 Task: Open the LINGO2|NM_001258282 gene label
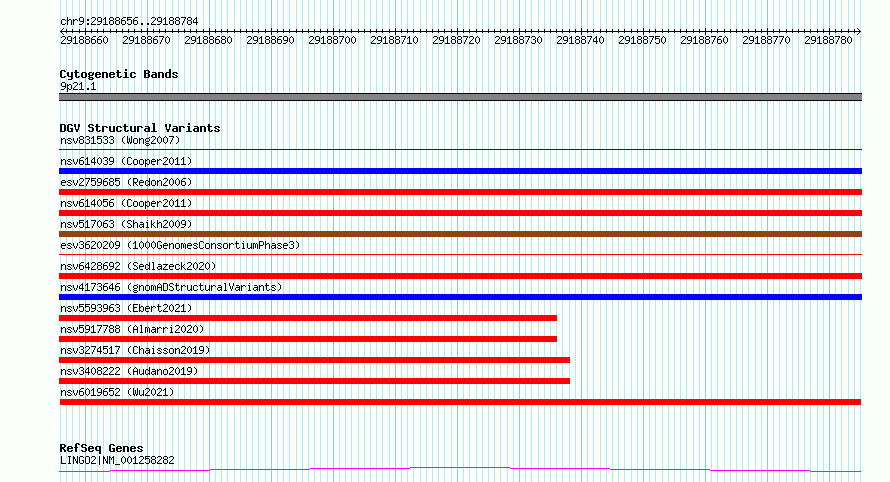click(117, 460)
